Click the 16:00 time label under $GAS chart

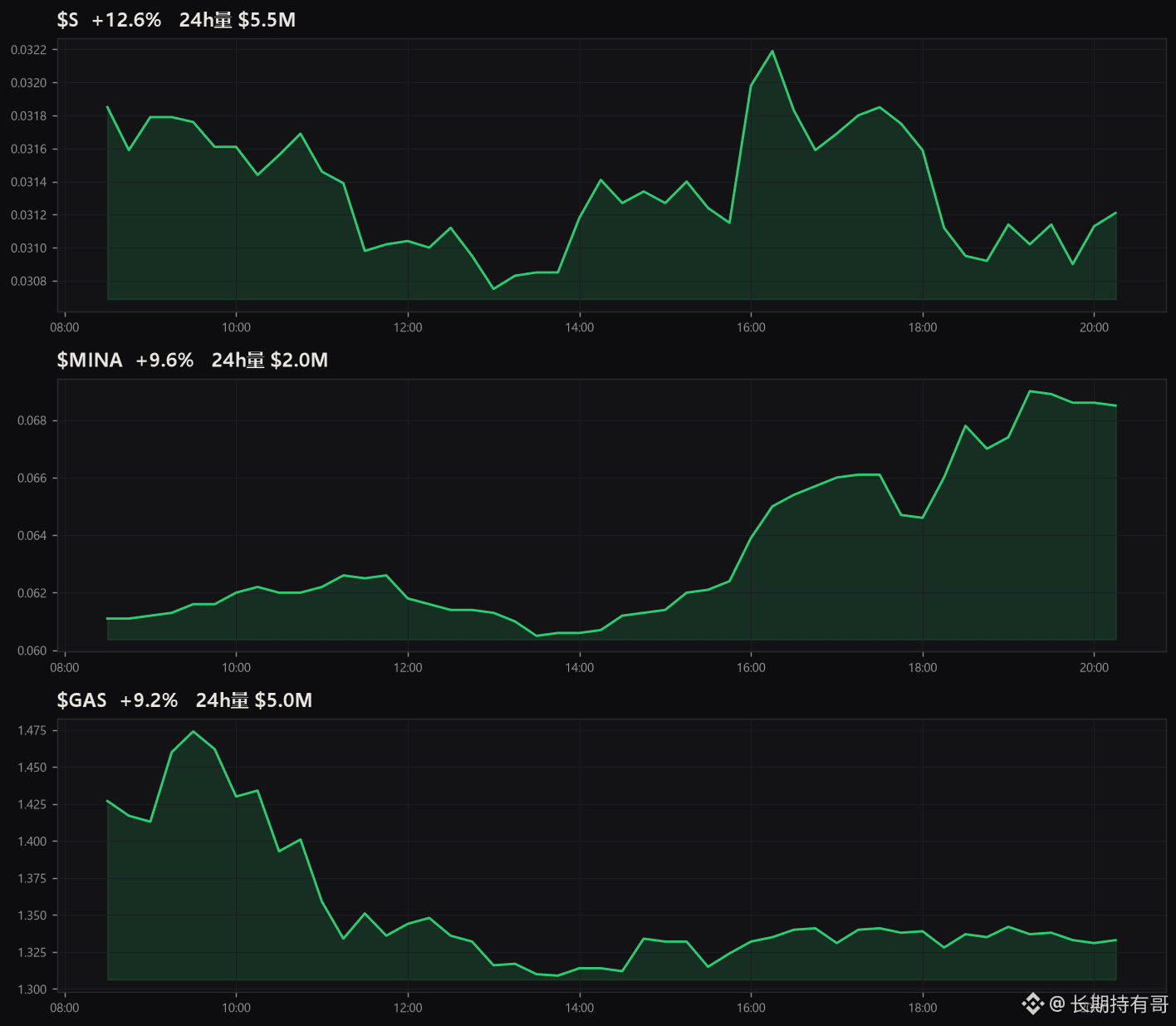[x=751, y=1008]
